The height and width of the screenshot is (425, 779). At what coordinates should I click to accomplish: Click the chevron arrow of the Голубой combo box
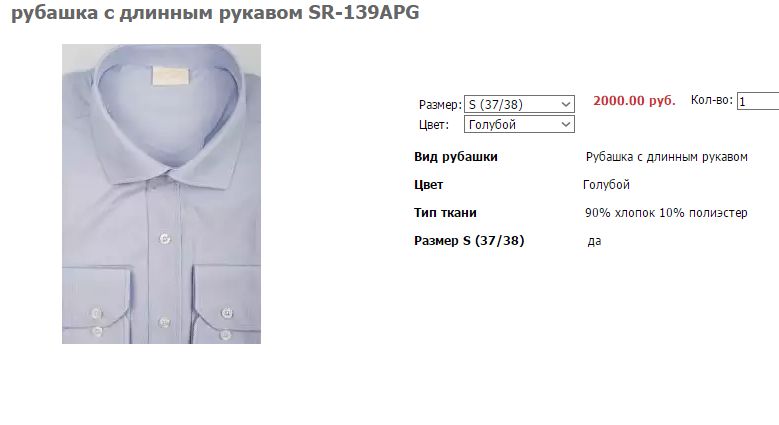pyautogui.click(x=565, y=124)
